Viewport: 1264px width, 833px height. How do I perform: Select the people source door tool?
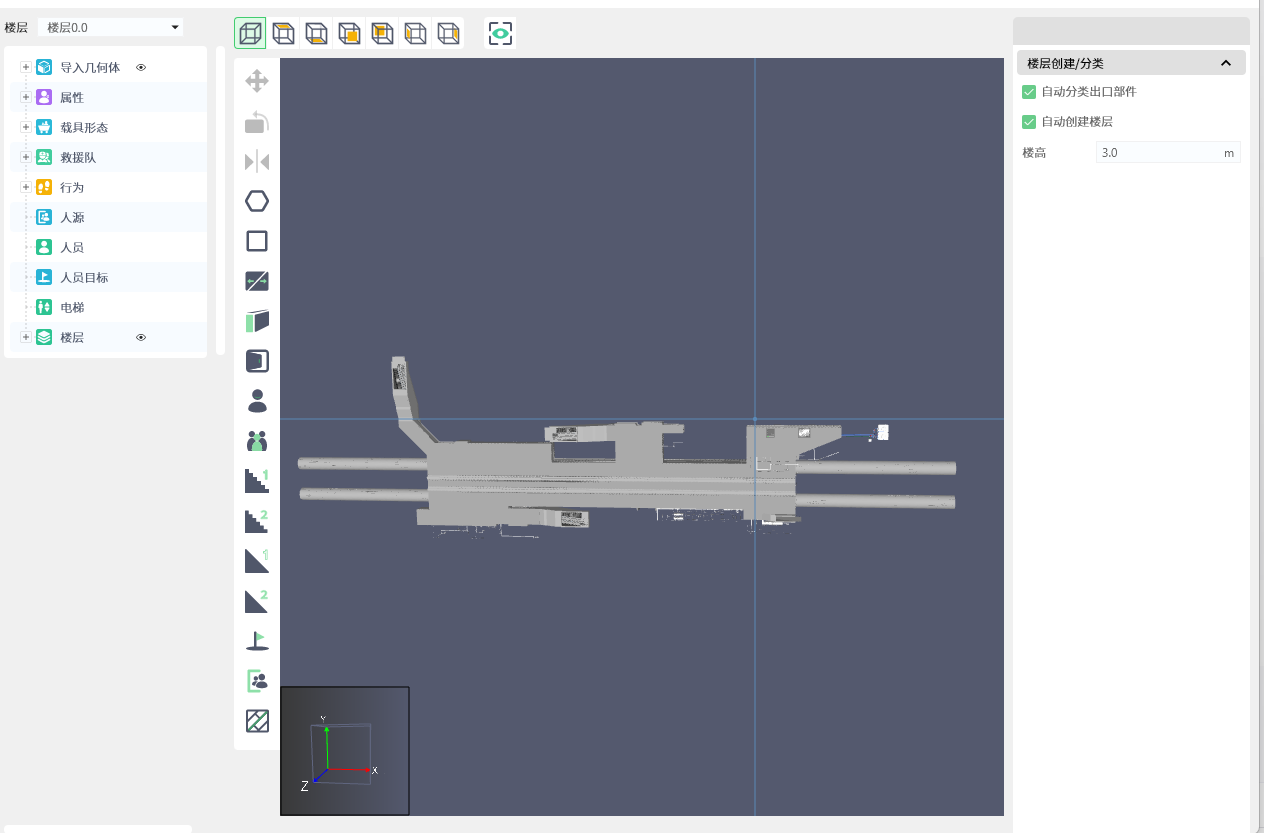tap(257, 681)
